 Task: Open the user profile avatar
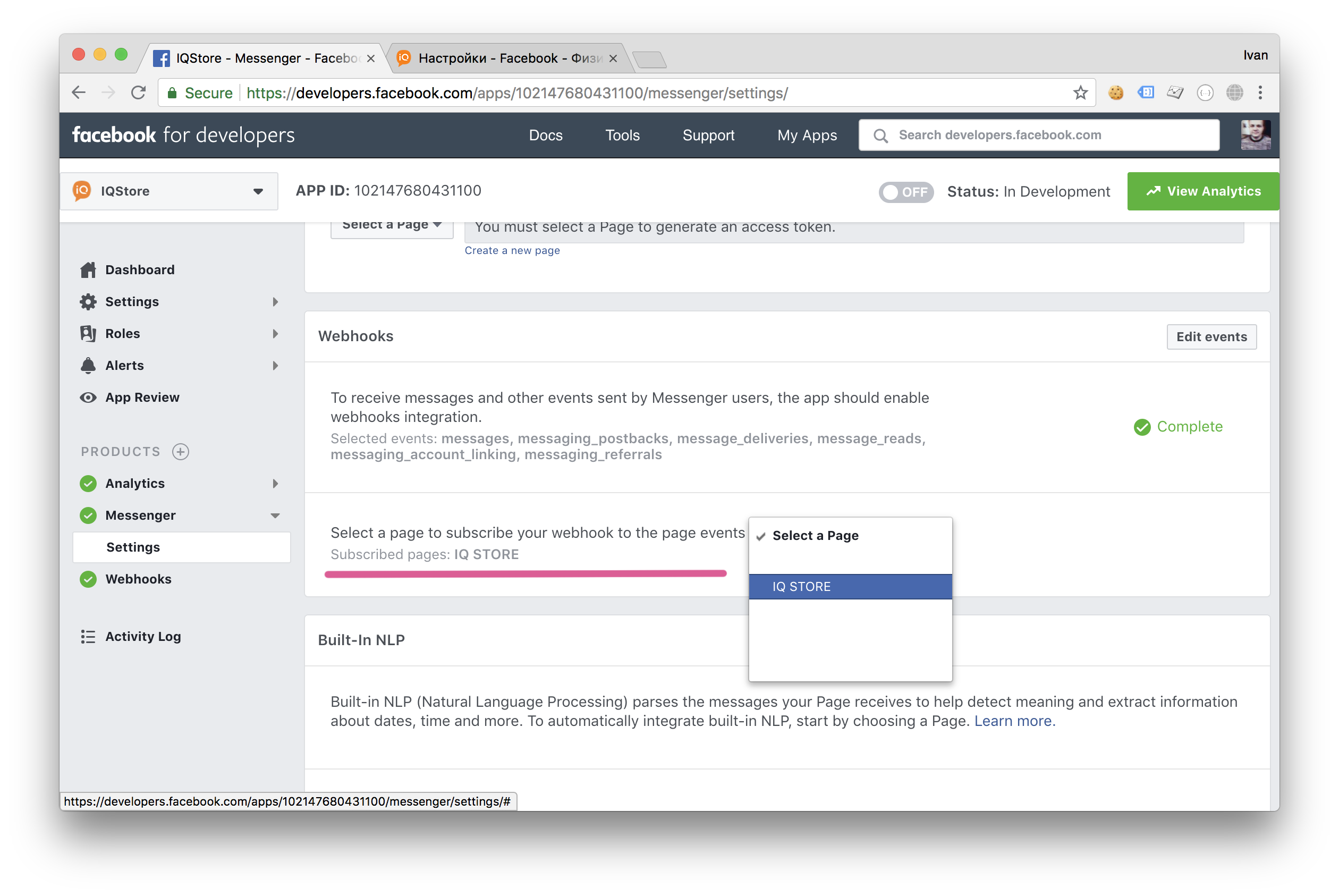(1255, 135)
